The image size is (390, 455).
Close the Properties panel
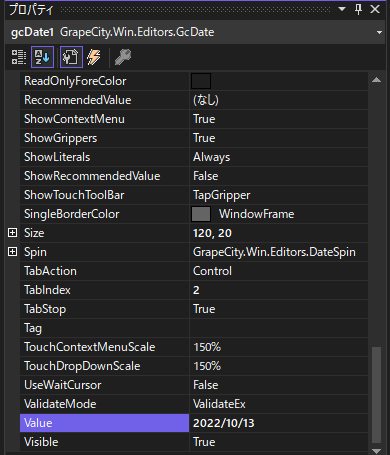tap(375, 9)
